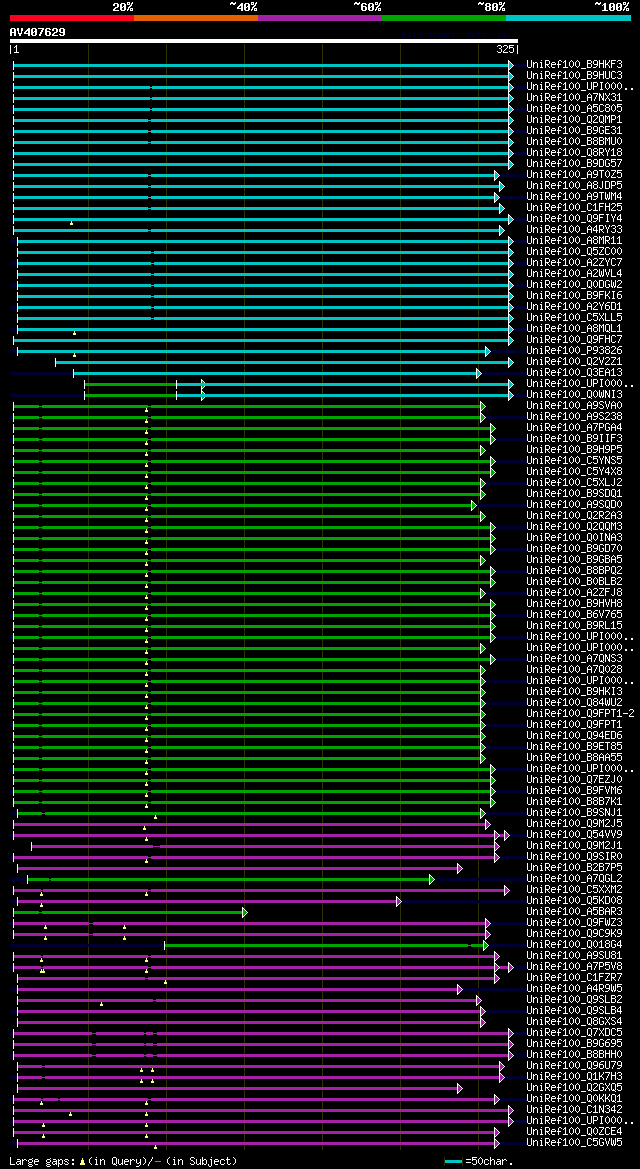Click the UniRef100_C5XLL5 label
The width and height of the screenshot is (640, 1169).
(x=574, y=318)
